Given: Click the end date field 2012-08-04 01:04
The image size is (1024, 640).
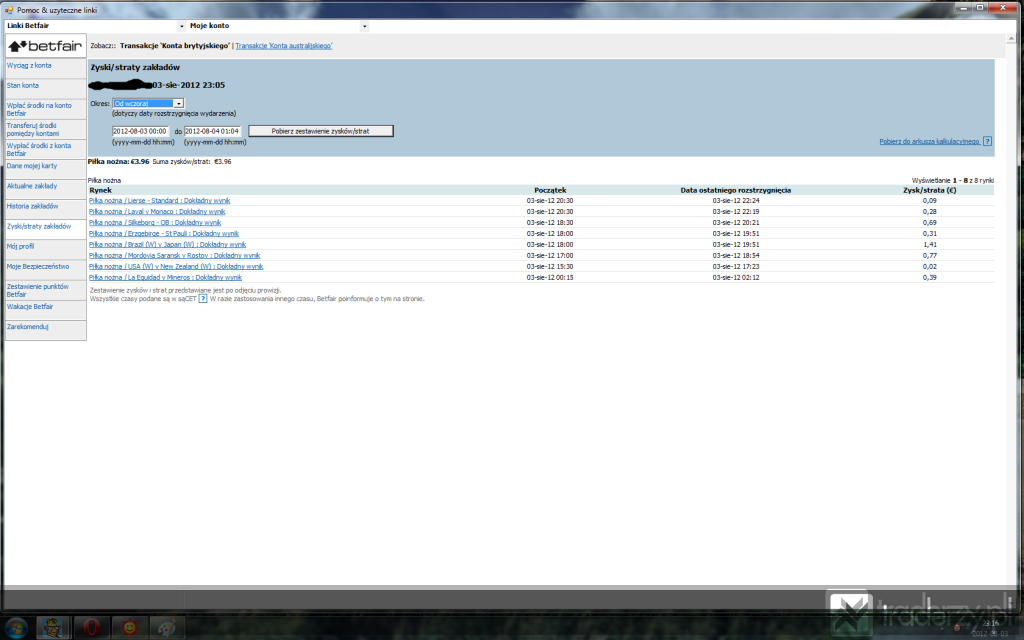Looking at the screenshot, I should 212,131.
